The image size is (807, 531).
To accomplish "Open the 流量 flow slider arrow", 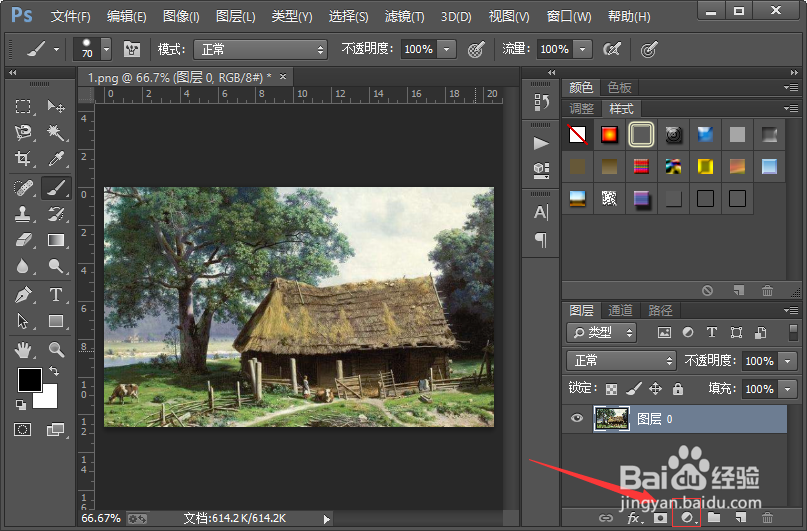I will [x=583, y=49].
